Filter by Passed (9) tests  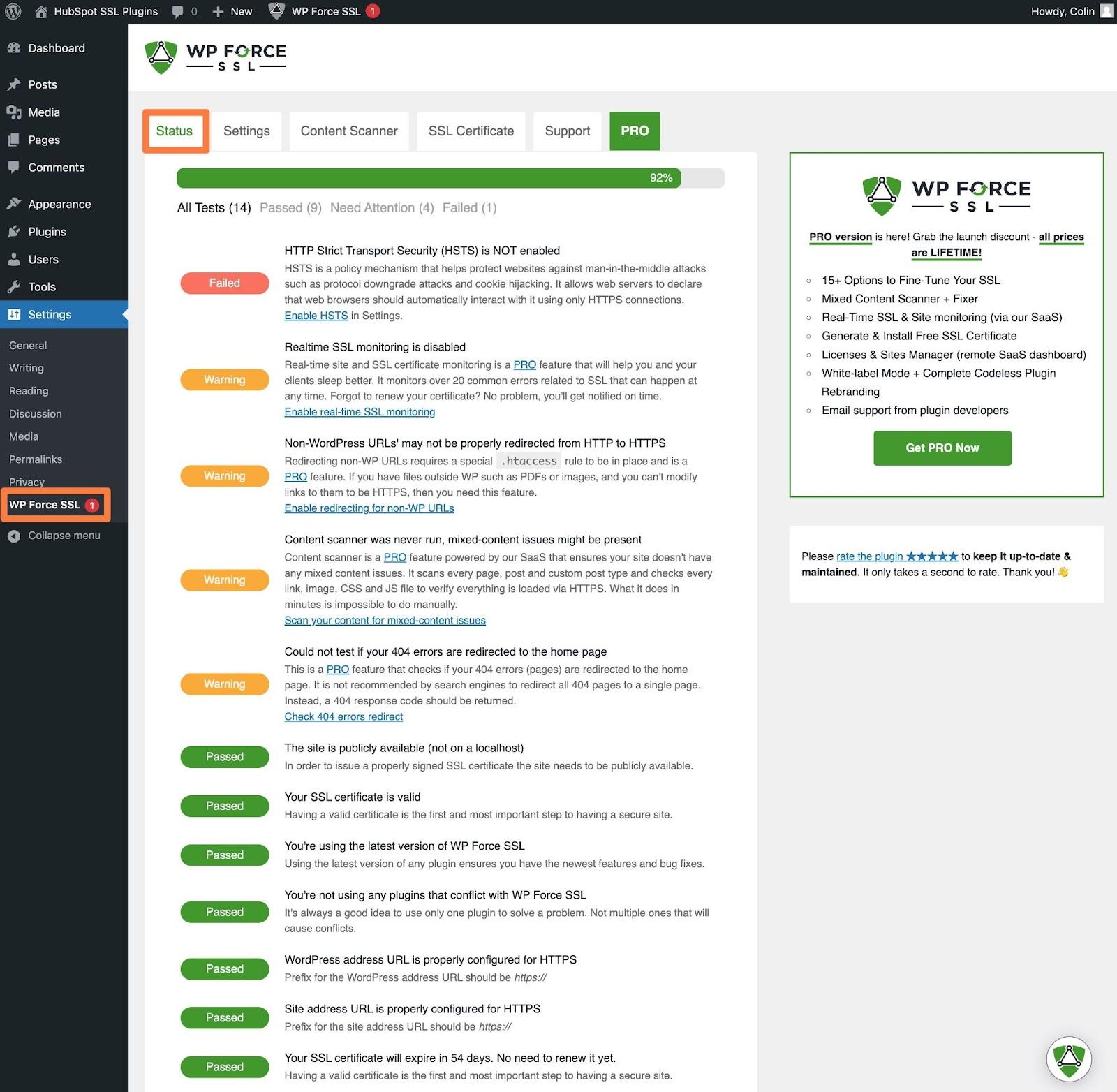pyautogui.click(x=290, y=208)
